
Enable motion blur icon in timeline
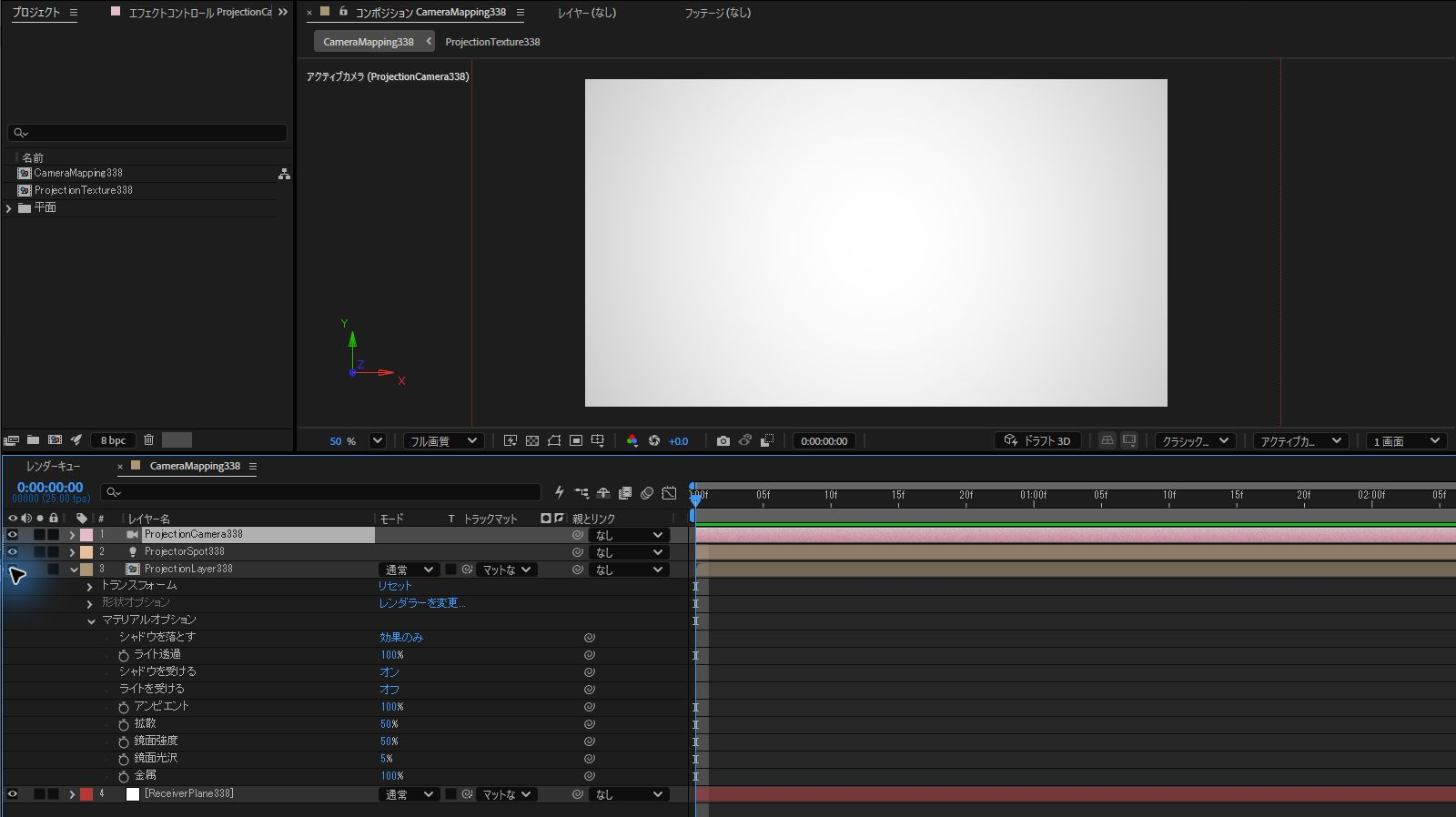[x=647, y=493]
